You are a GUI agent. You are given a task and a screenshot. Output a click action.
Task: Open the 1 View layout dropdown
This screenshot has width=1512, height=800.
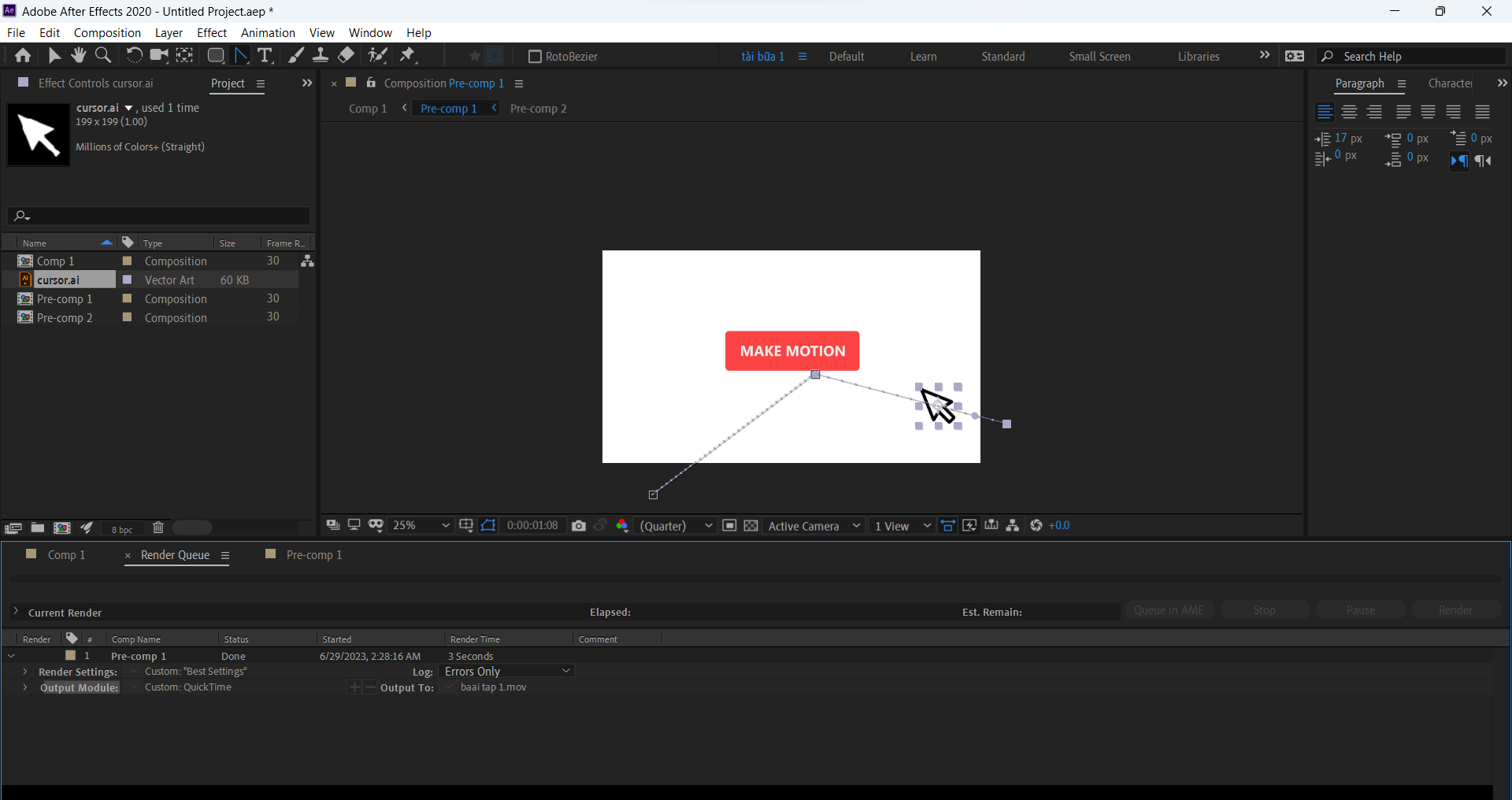click(902, 526)
